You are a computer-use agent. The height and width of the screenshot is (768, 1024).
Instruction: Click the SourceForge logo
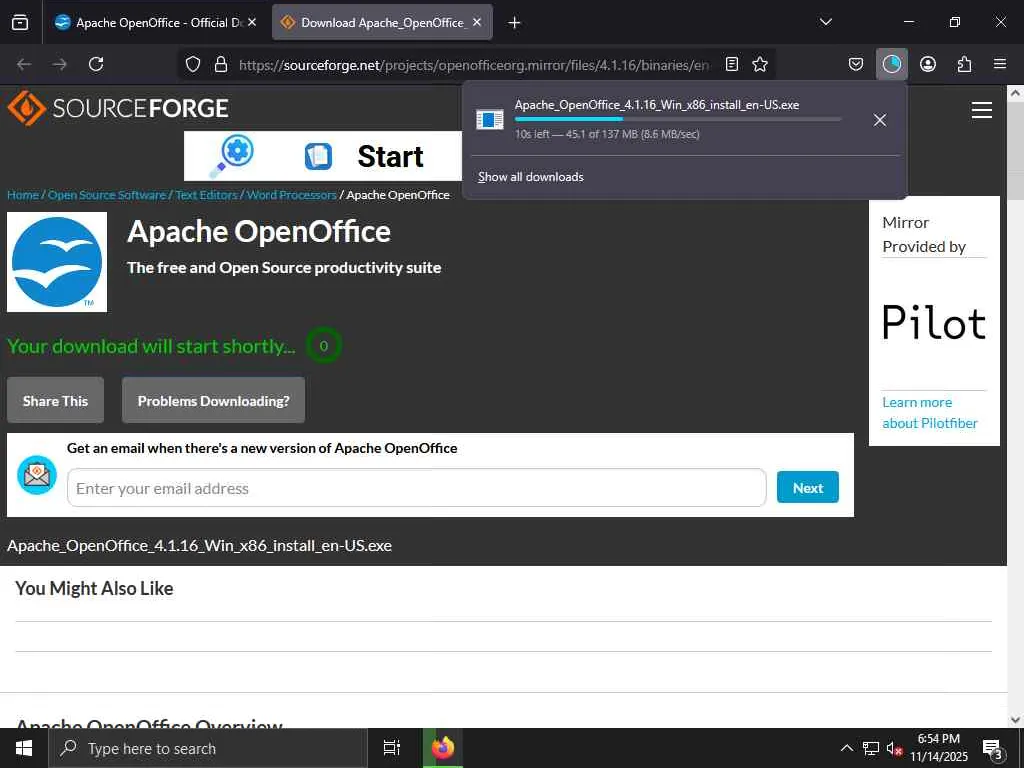point(118,108)
